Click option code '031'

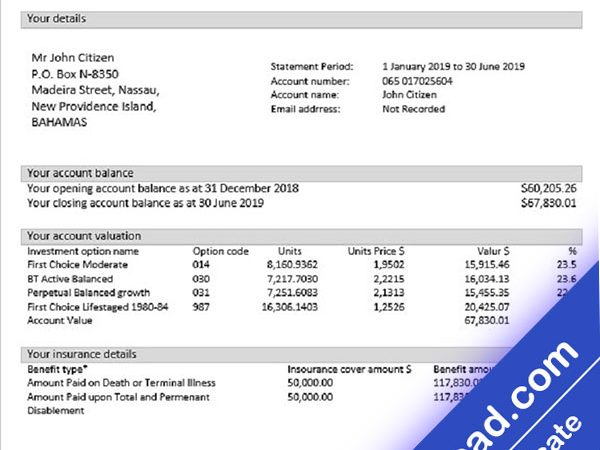[201, 293]
